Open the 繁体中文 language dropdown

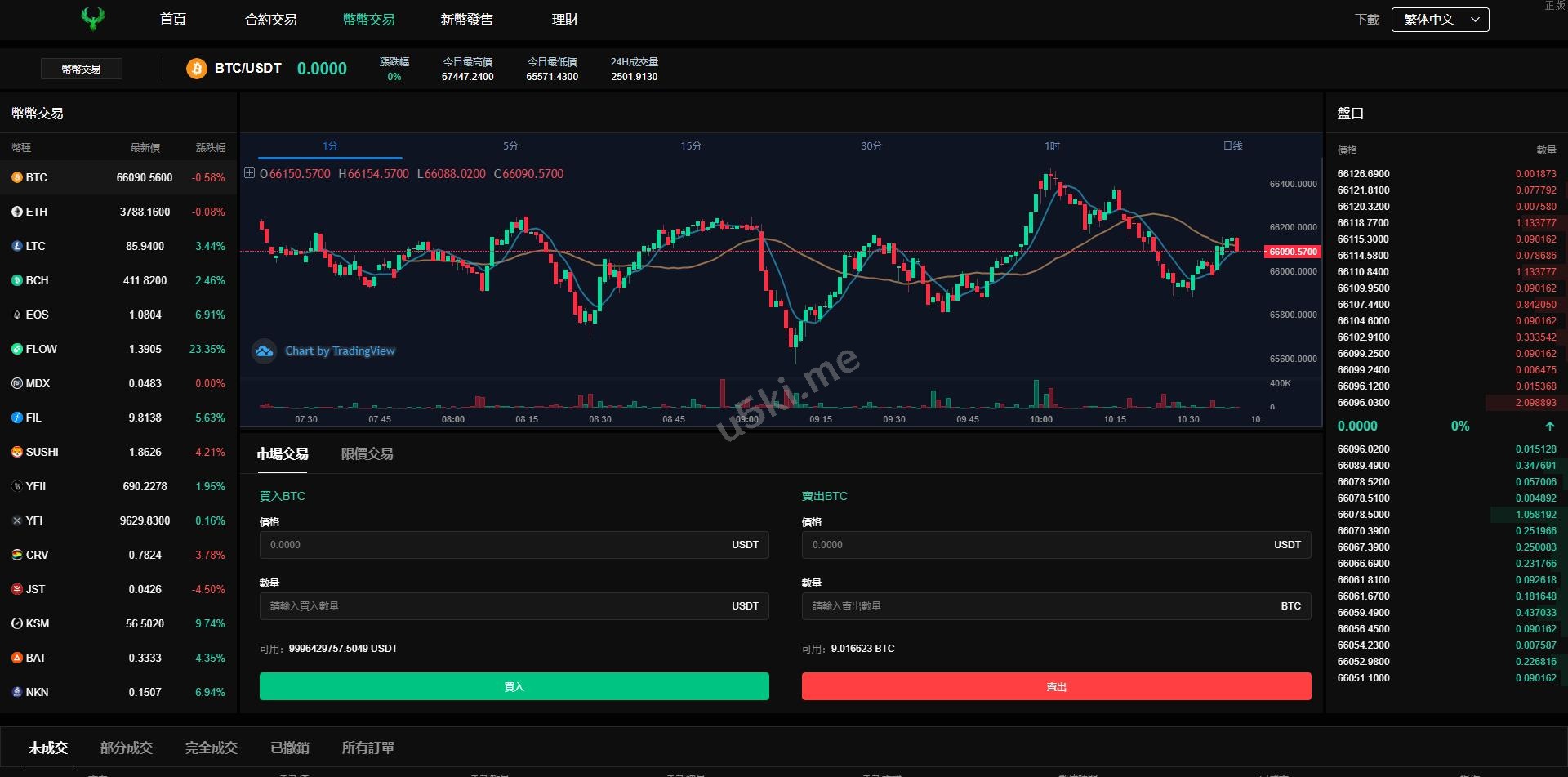tap(1441, 20)
